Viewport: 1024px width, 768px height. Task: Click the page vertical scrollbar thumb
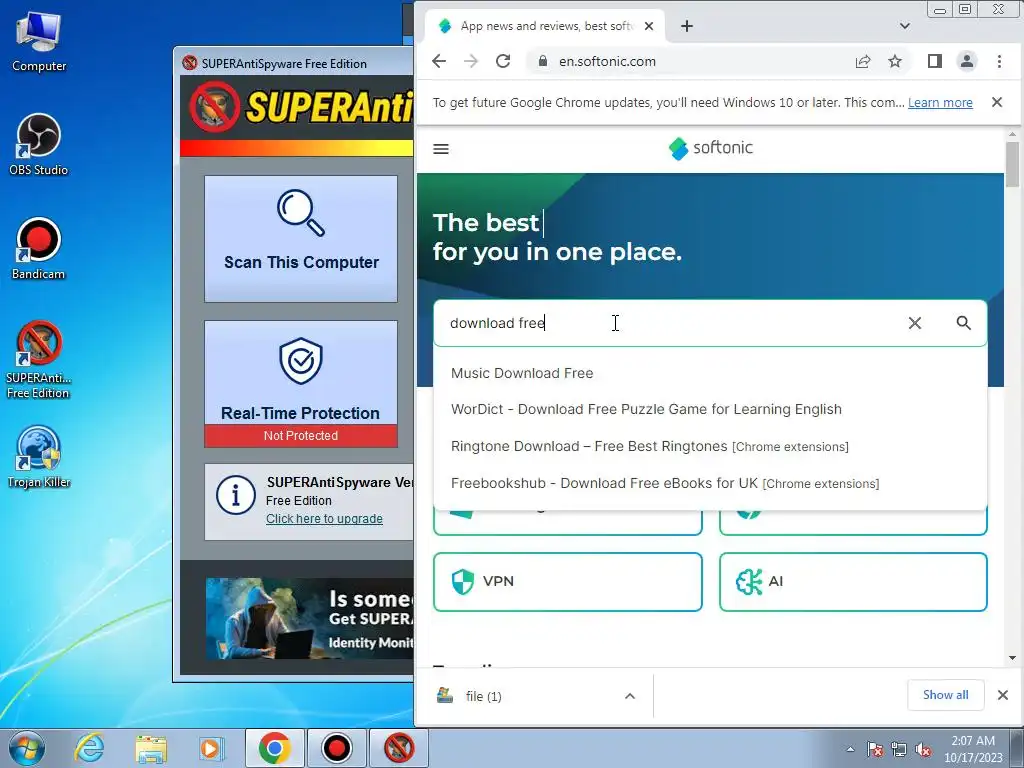(1012, 164)
